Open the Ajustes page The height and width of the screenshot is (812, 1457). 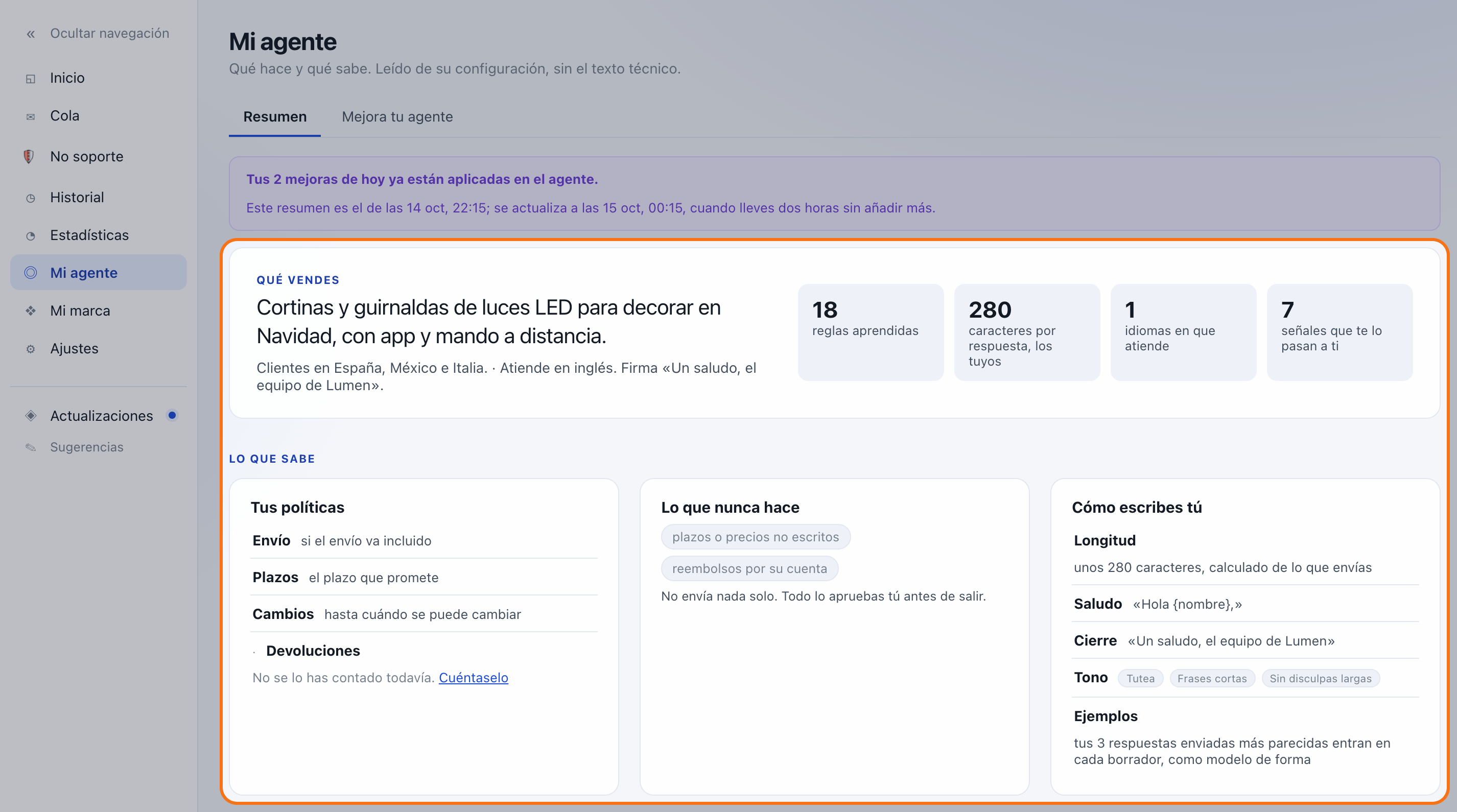coord(99,348)
